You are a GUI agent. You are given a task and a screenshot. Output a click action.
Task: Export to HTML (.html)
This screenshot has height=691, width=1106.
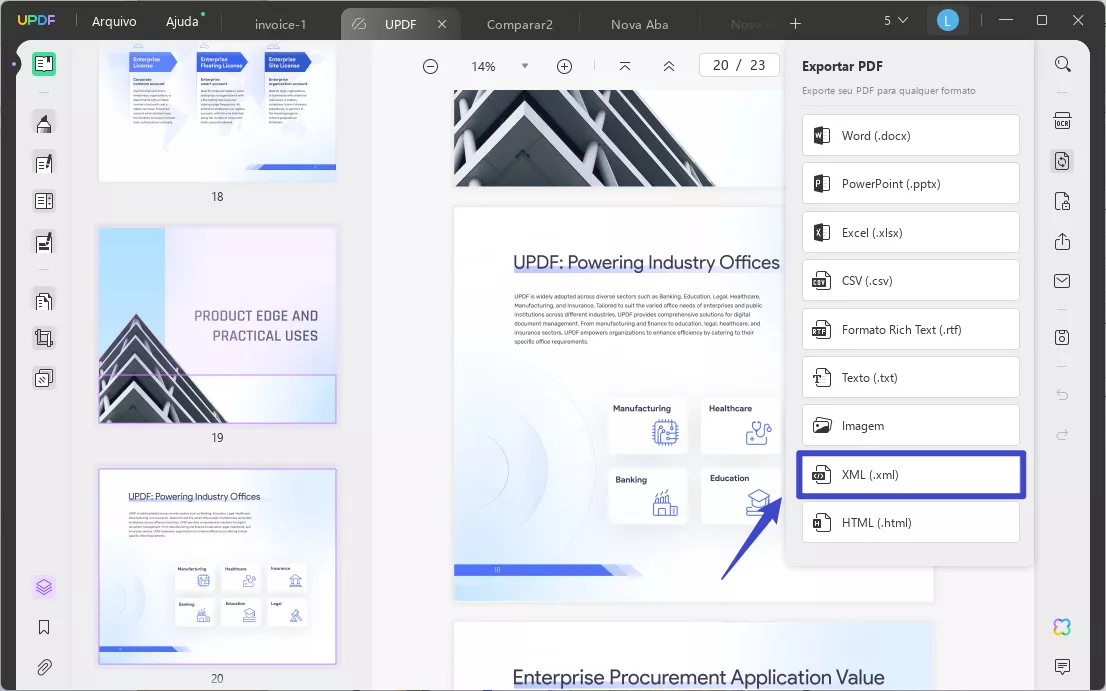coord(911,522)
